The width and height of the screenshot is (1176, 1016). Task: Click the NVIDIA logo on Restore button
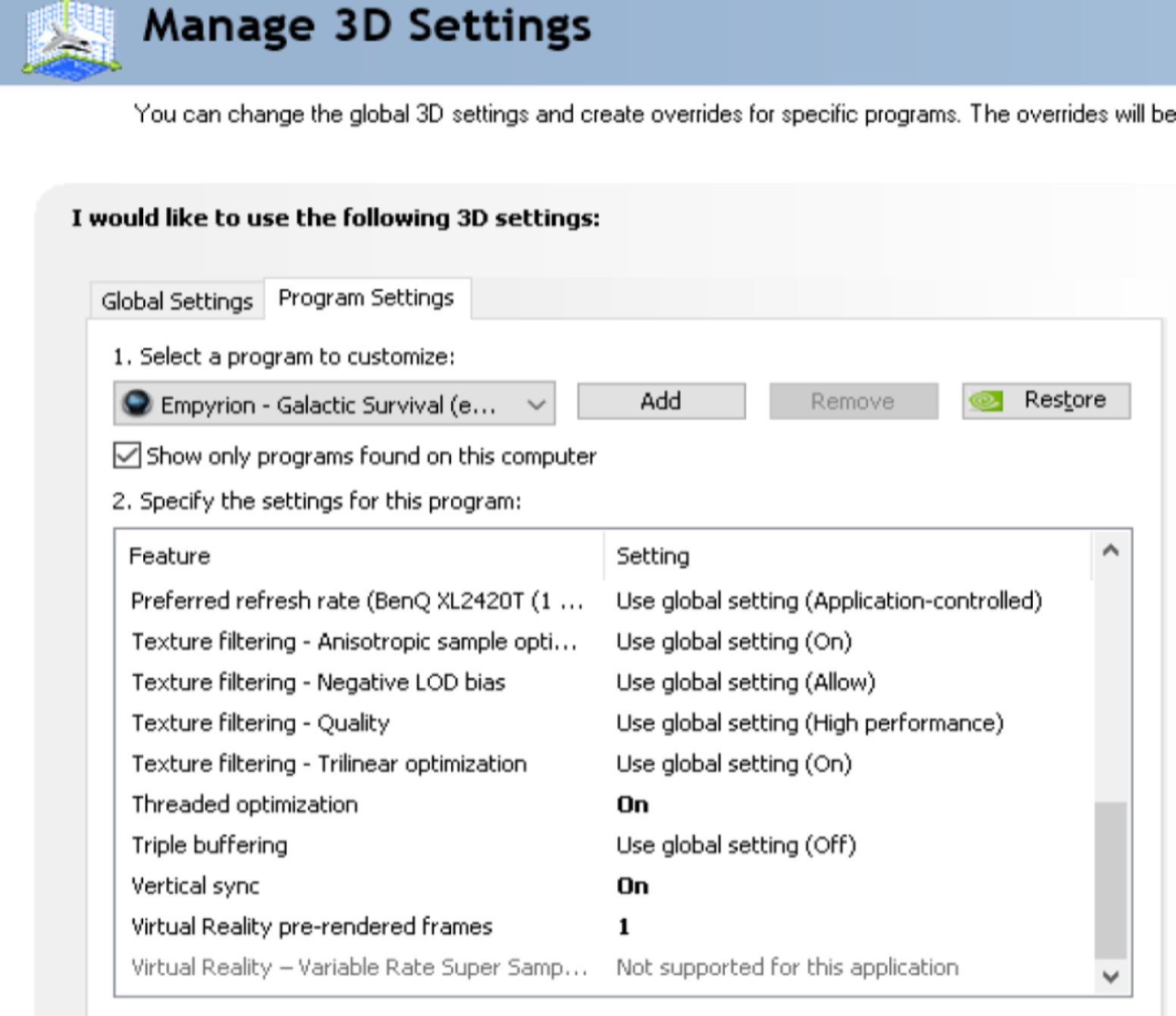click(x=986, y=400)
